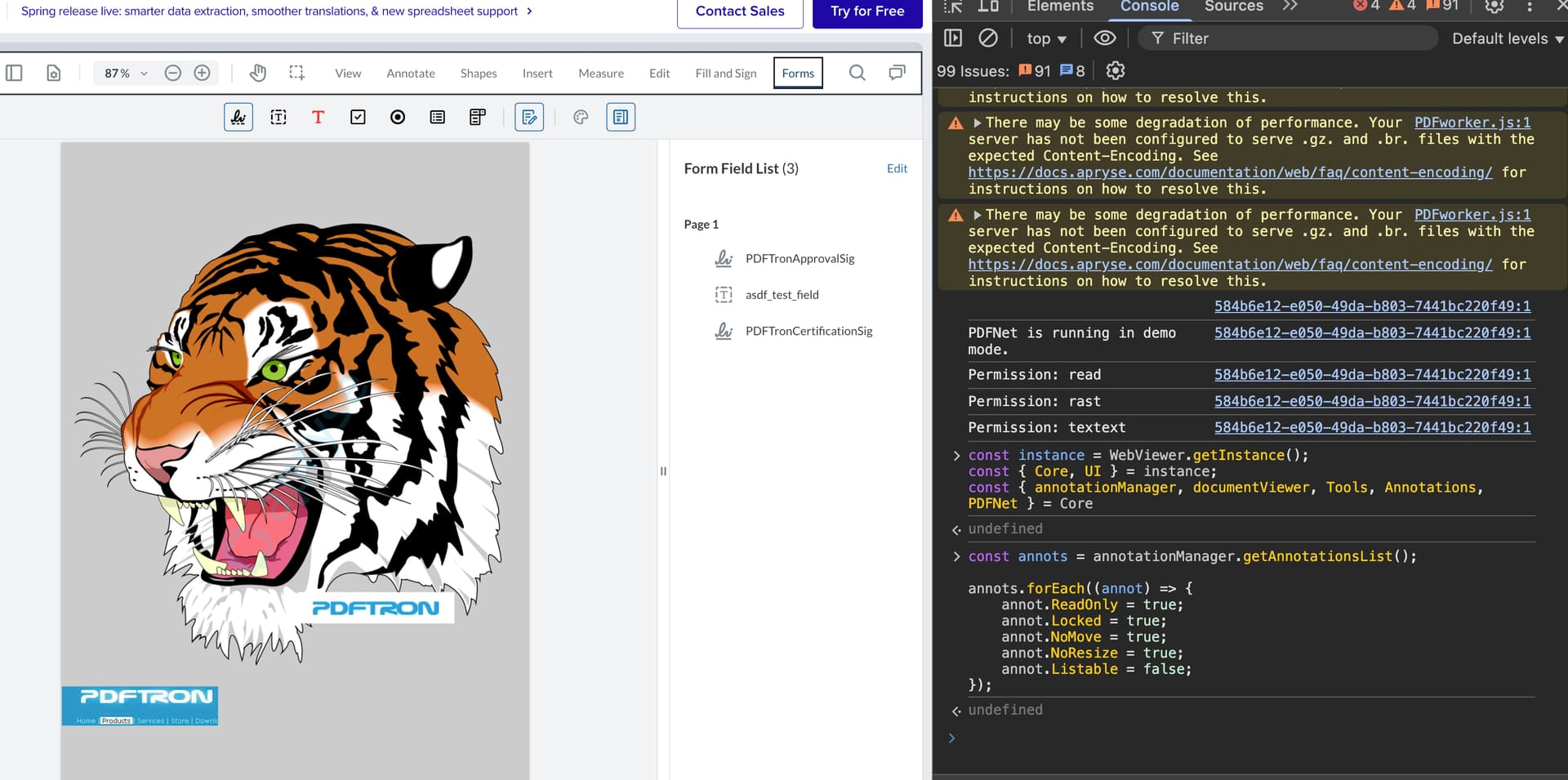1568x780 pixels.
Task: Expand the spring release banner arrow
Action: tap(529, 11)
